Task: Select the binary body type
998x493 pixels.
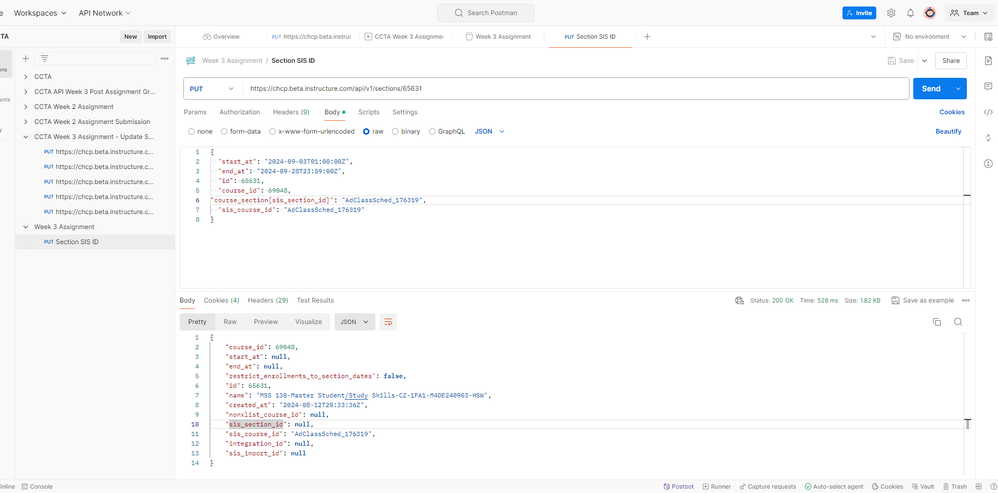Action: click(407, 132)
